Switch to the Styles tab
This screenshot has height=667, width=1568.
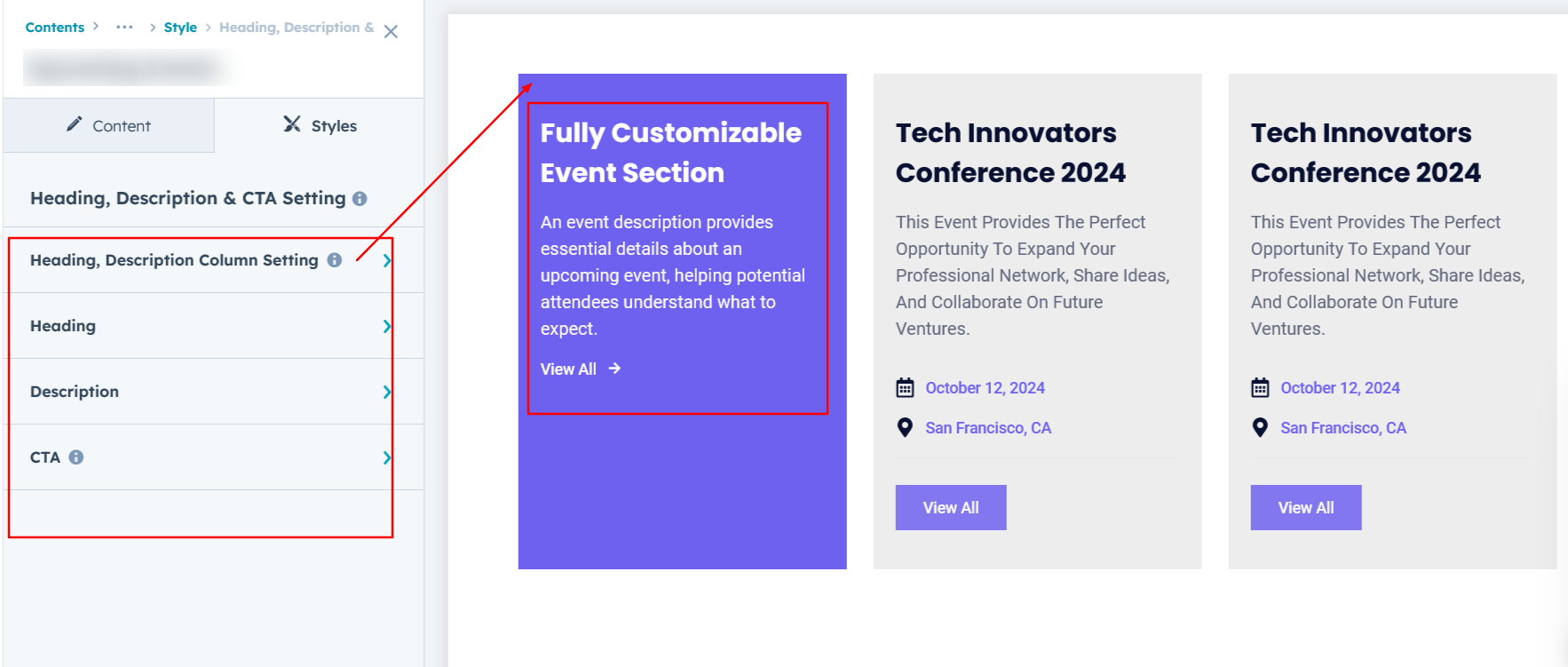point(320,126)
